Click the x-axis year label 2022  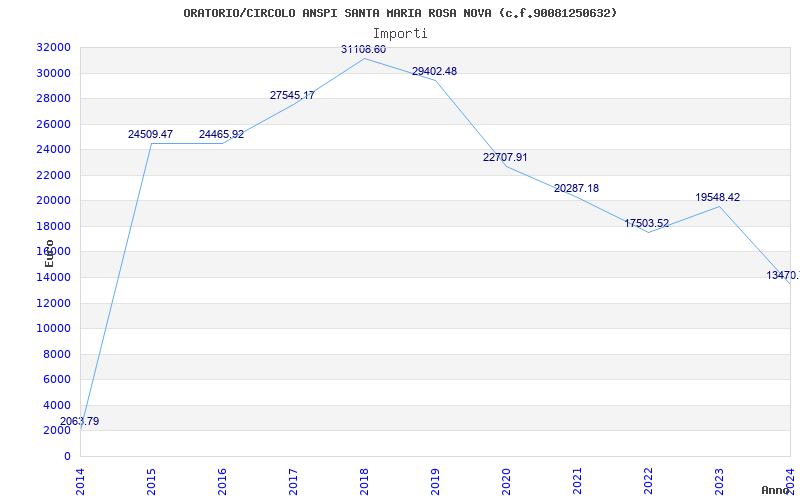(648, 481)
